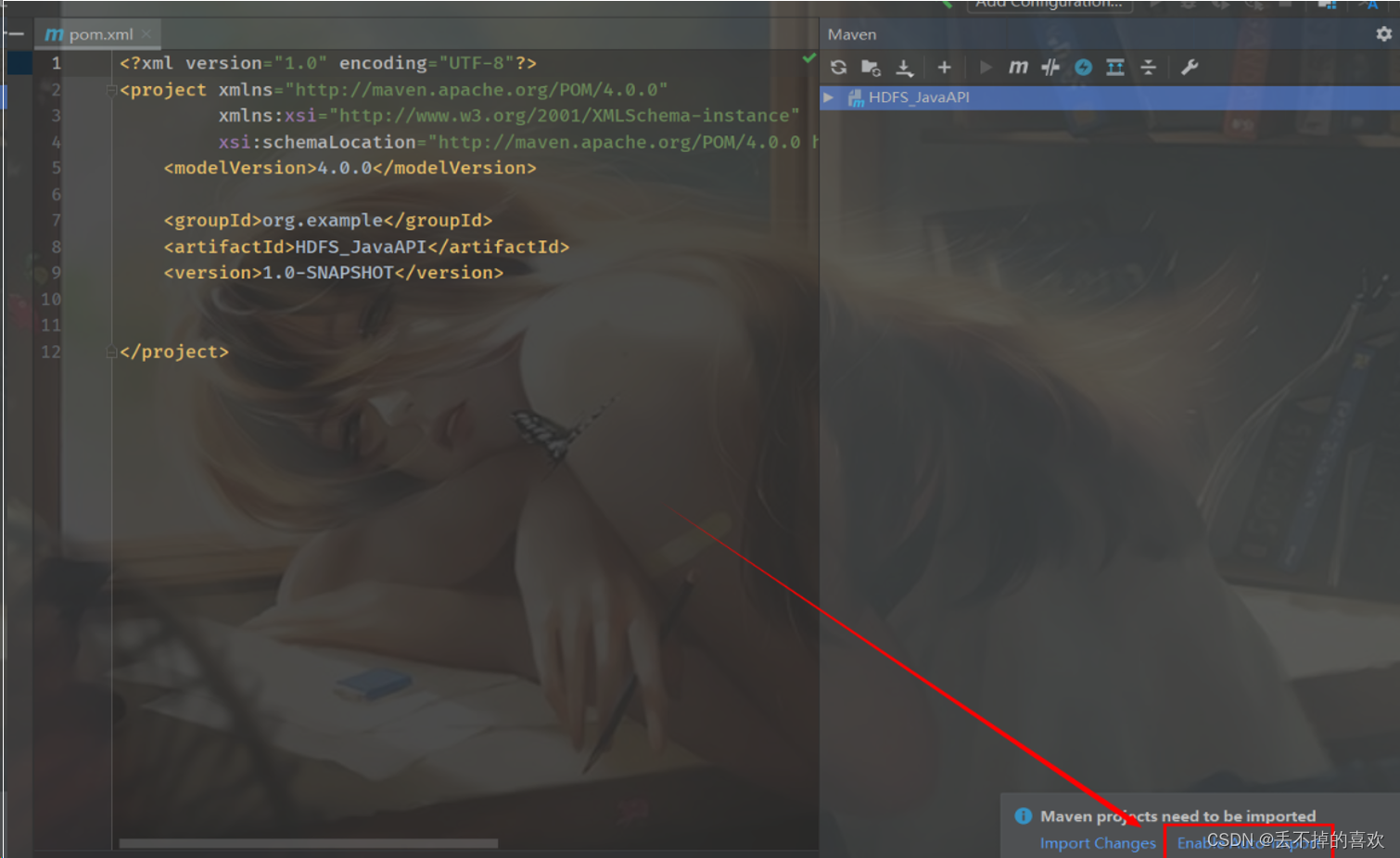1400x858 pixels.
Task: Click the modelVersion 4.0.0 line
Action: pos(350,168)
